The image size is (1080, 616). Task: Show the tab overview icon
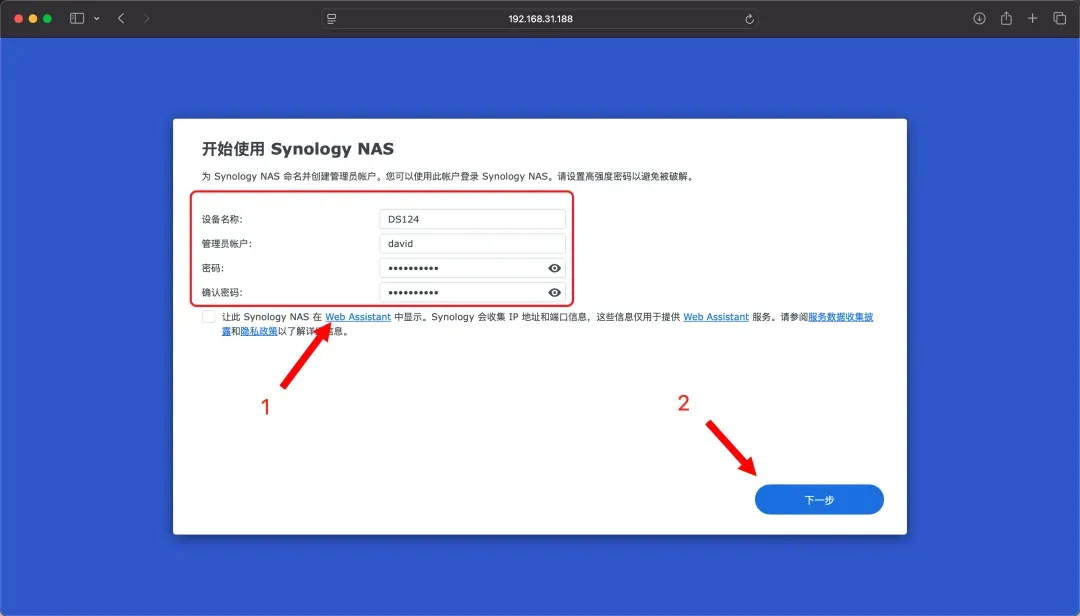pos(1059,19)
